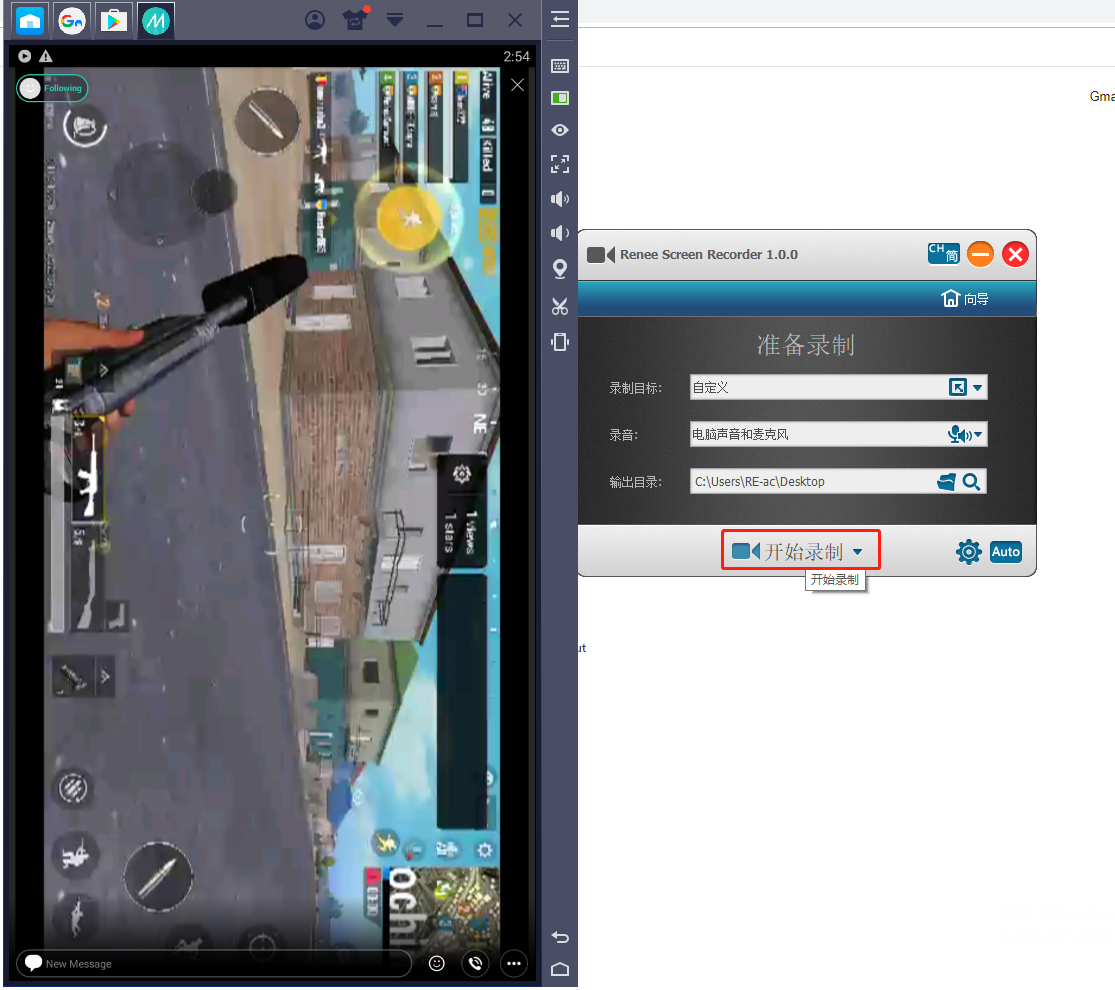Viewport: 1115px width, 990px height.
Task: Open BlueStacks account profile icon
Action: [x=315, y=20]
